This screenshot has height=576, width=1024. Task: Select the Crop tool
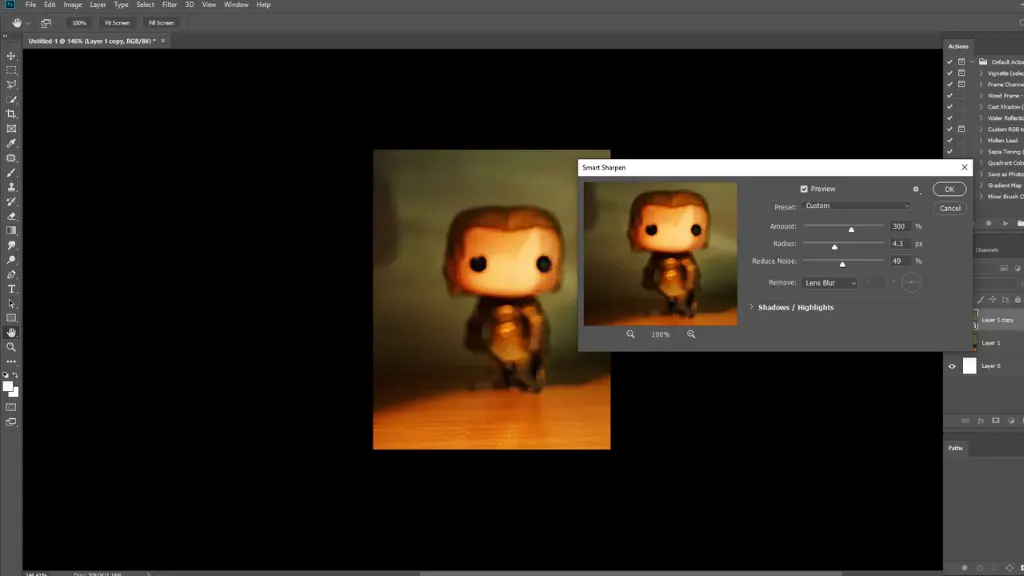[11, 114]
